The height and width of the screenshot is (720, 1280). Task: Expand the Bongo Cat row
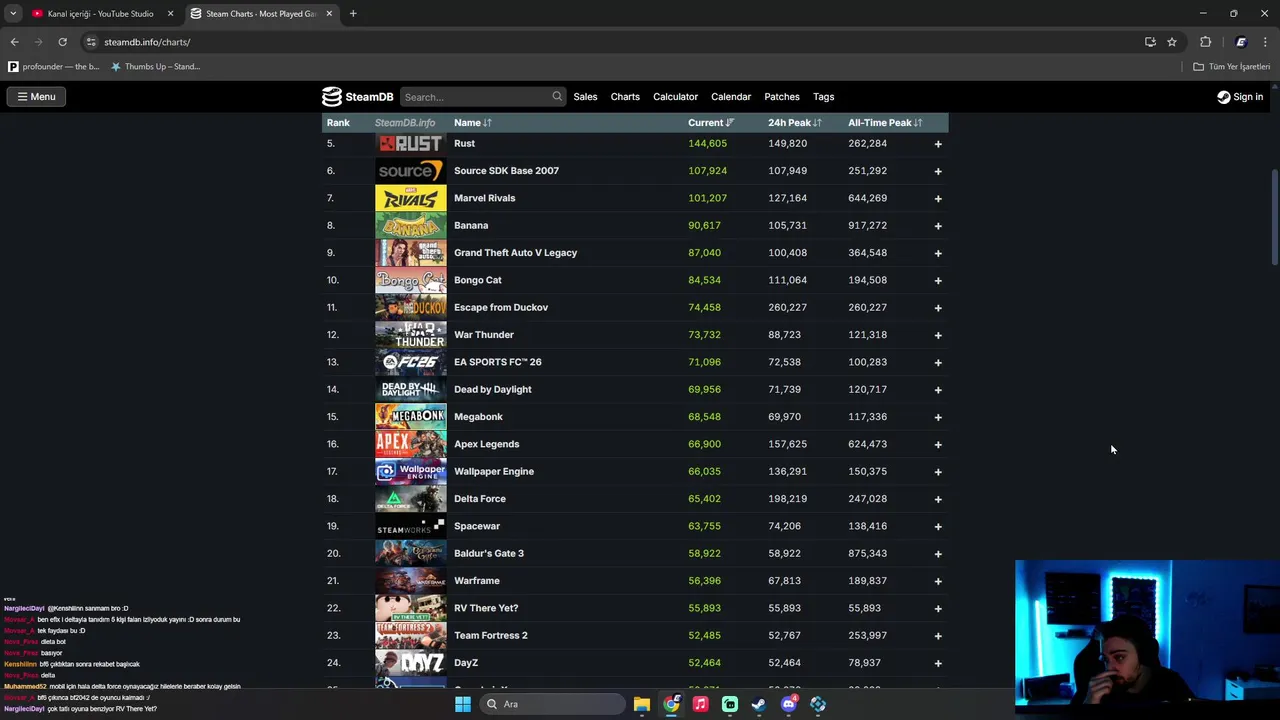pyautogui.click(x=938, y=280)
